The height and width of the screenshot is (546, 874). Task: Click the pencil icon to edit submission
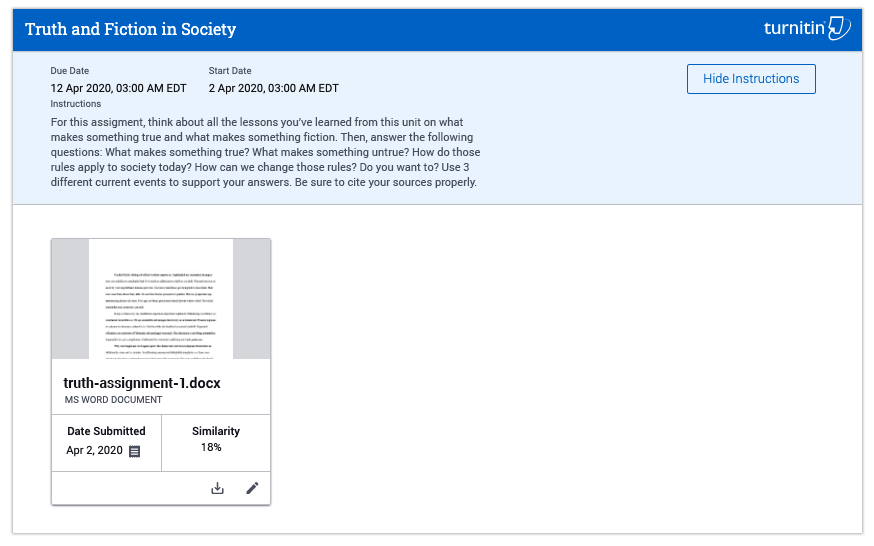252,488
